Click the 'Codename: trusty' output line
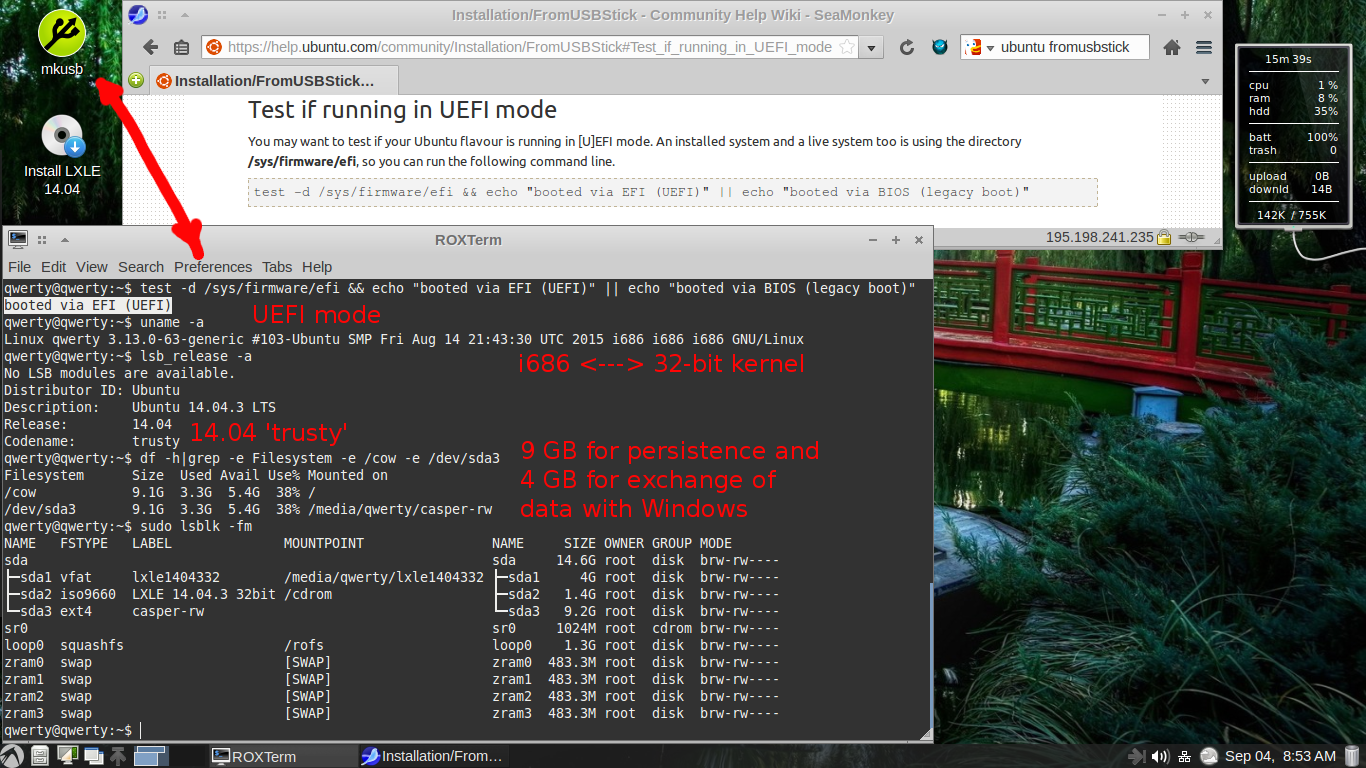The width and height of the screenshot is (1366, 768). click(92, 441)
